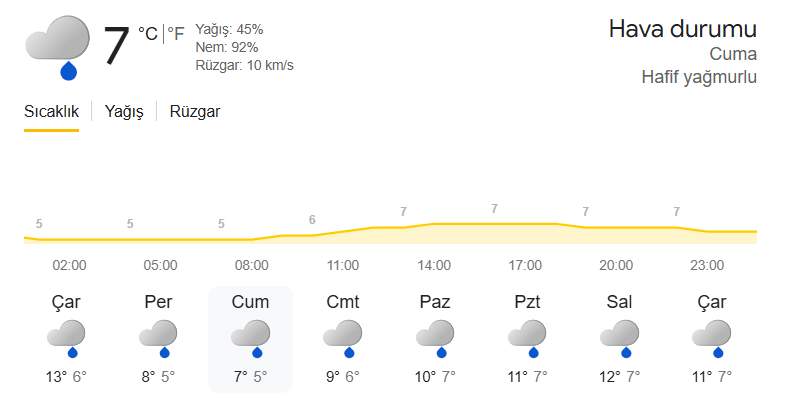Switch units to Celsius (°C)
This screenshot has width=790, height=402.
(148, 34)
